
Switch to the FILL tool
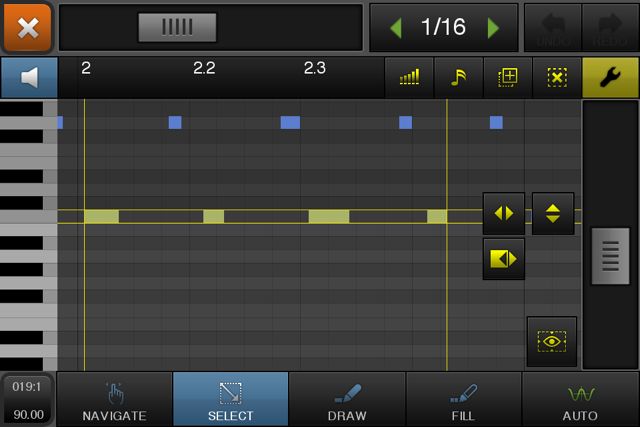[x=463, y=400]
